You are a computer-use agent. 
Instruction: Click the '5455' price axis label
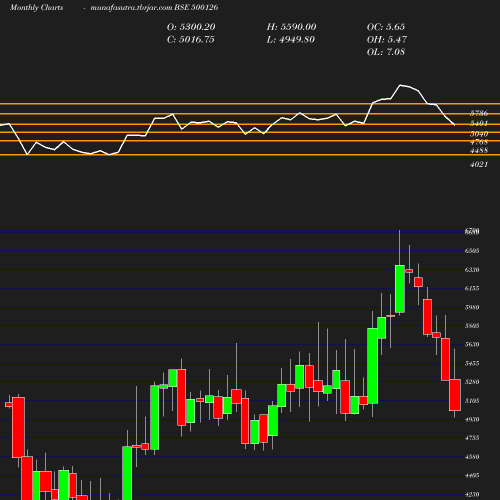pos(472,363)
